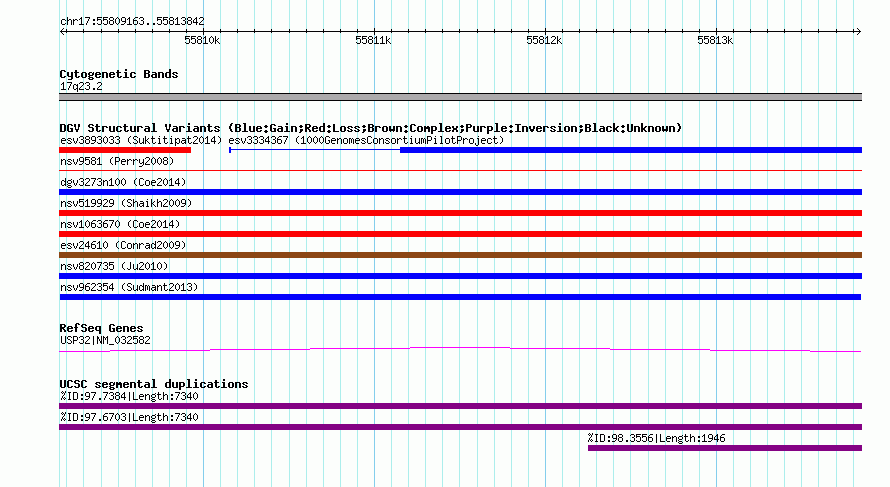
Task: Select the thin red nsv9581 variant line
Action: tap(460, 170)
